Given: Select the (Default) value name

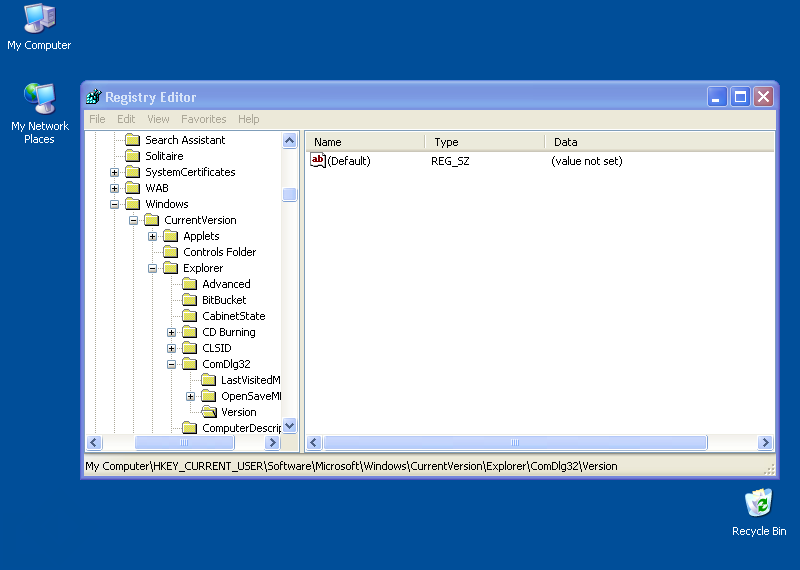Looking at the screenshot, I should tap(349, 161).
